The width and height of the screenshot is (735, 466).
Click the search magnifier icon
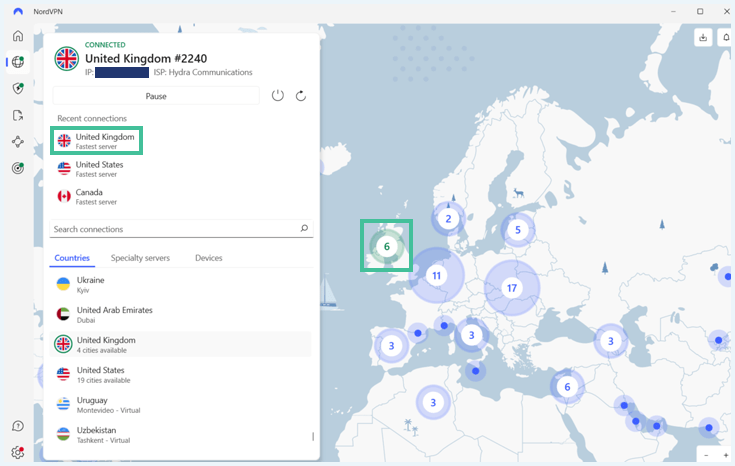tap(304, 228)
